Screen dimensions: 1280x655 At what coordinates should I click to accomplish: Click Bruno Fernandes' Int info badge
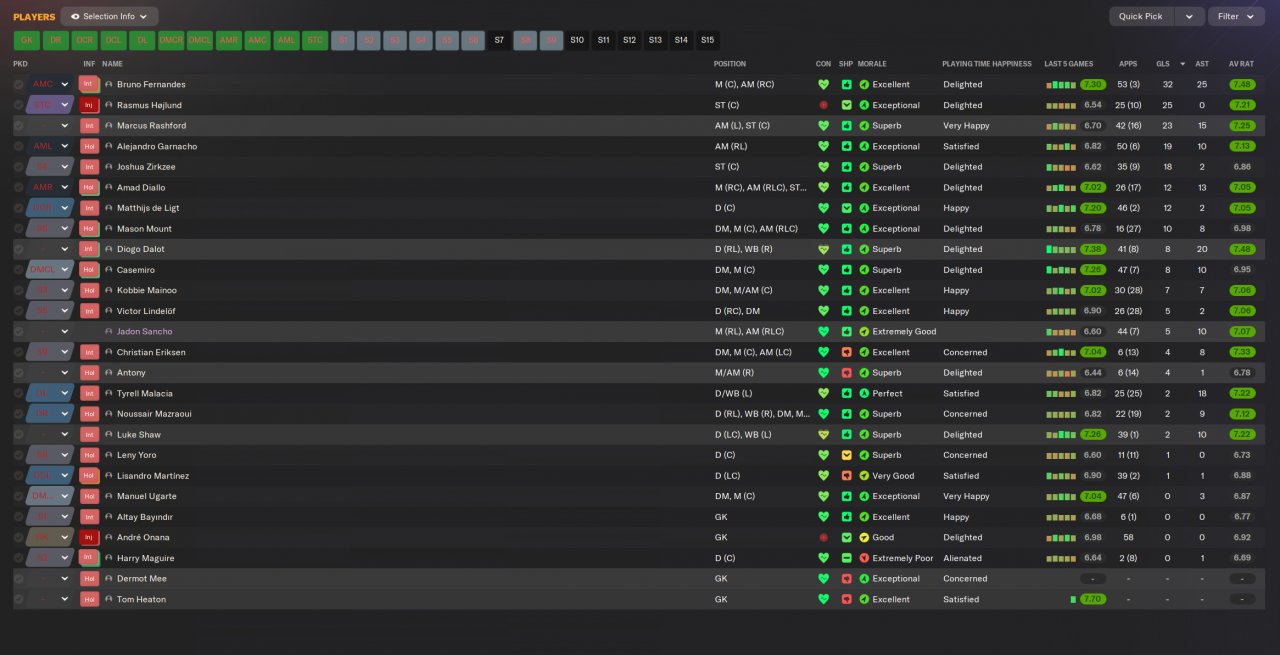89,85
